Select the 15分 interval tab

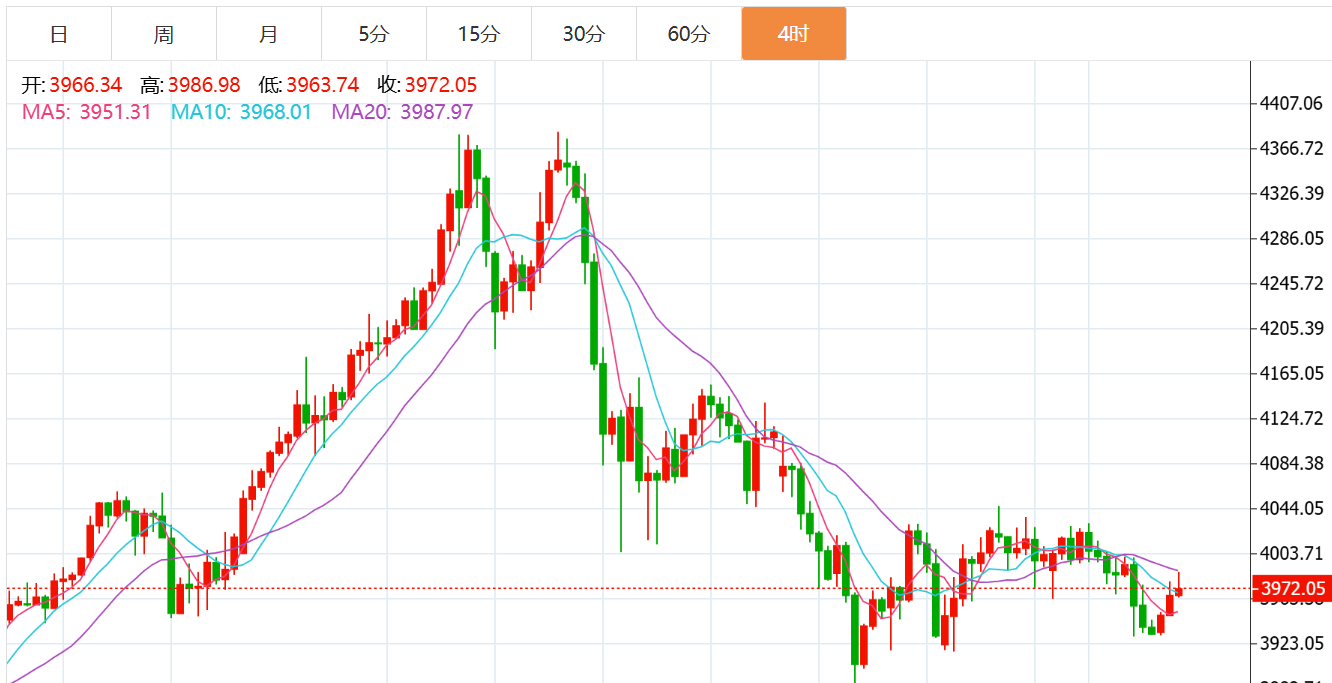(x=479, y=34)
